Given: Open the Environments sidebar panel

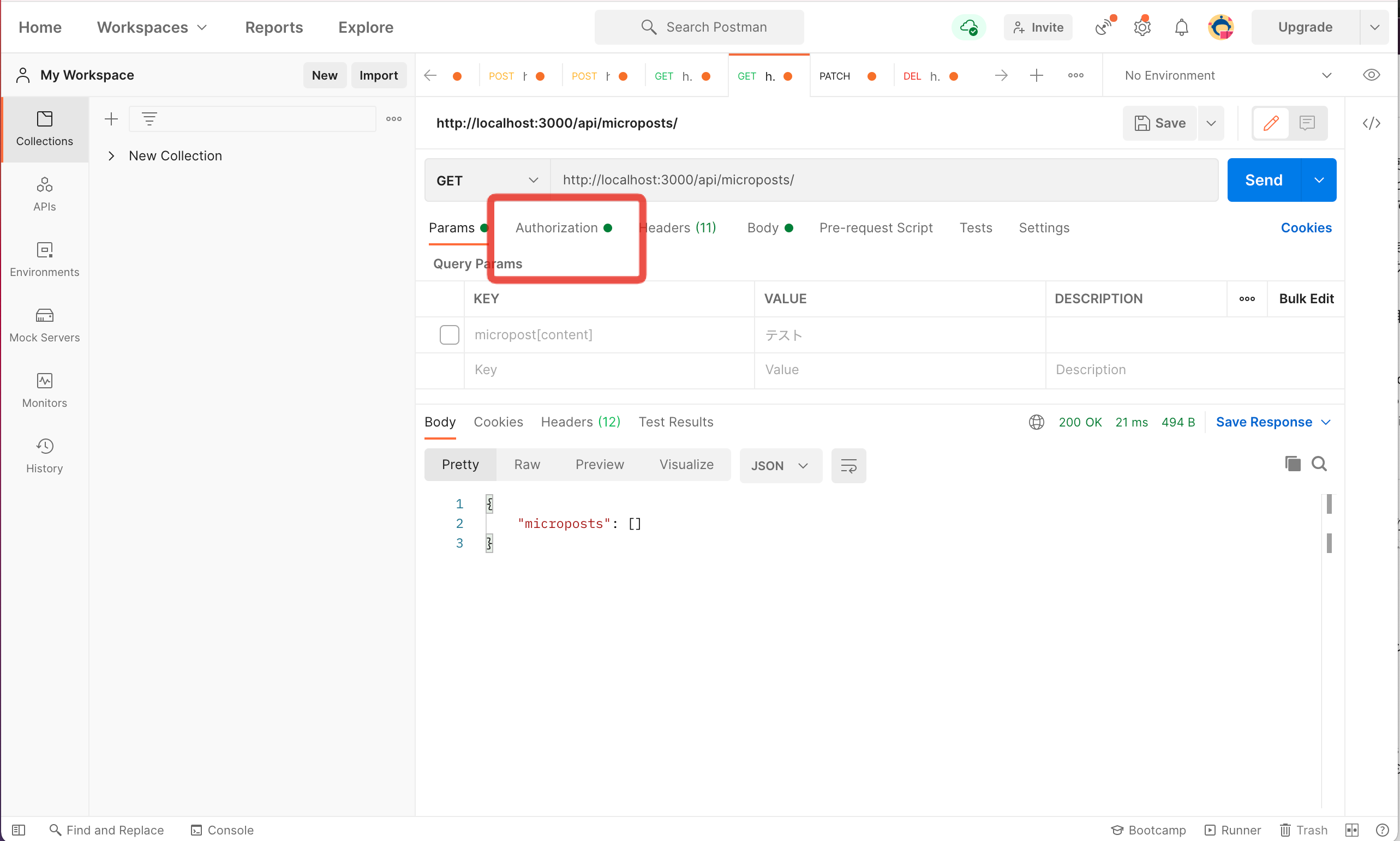Looking at the screenshot, I should click(x=44, y=260).
